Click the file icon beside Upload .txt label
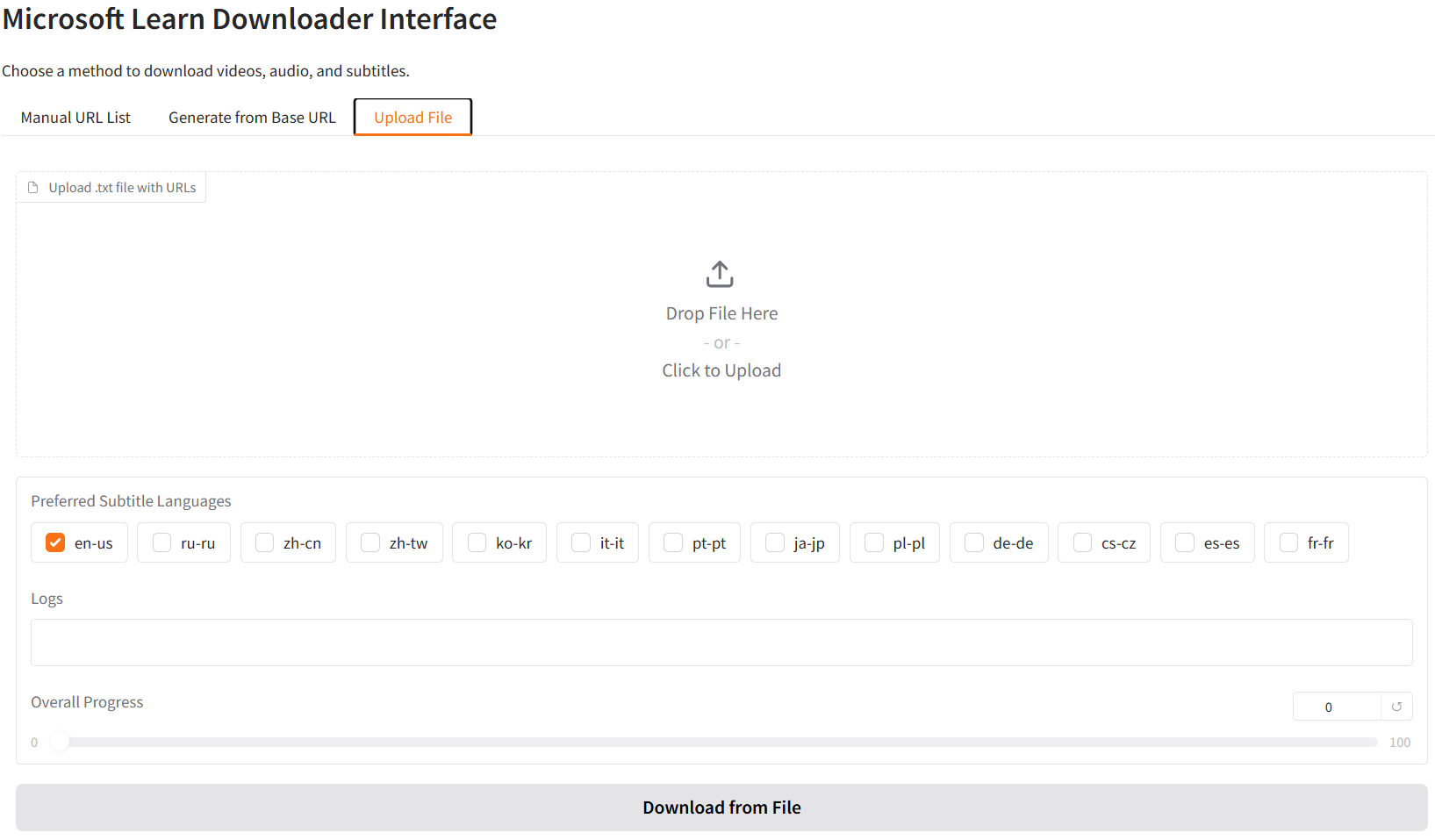The width and height of the screenshot is (1435, 840). coord(33,188)
